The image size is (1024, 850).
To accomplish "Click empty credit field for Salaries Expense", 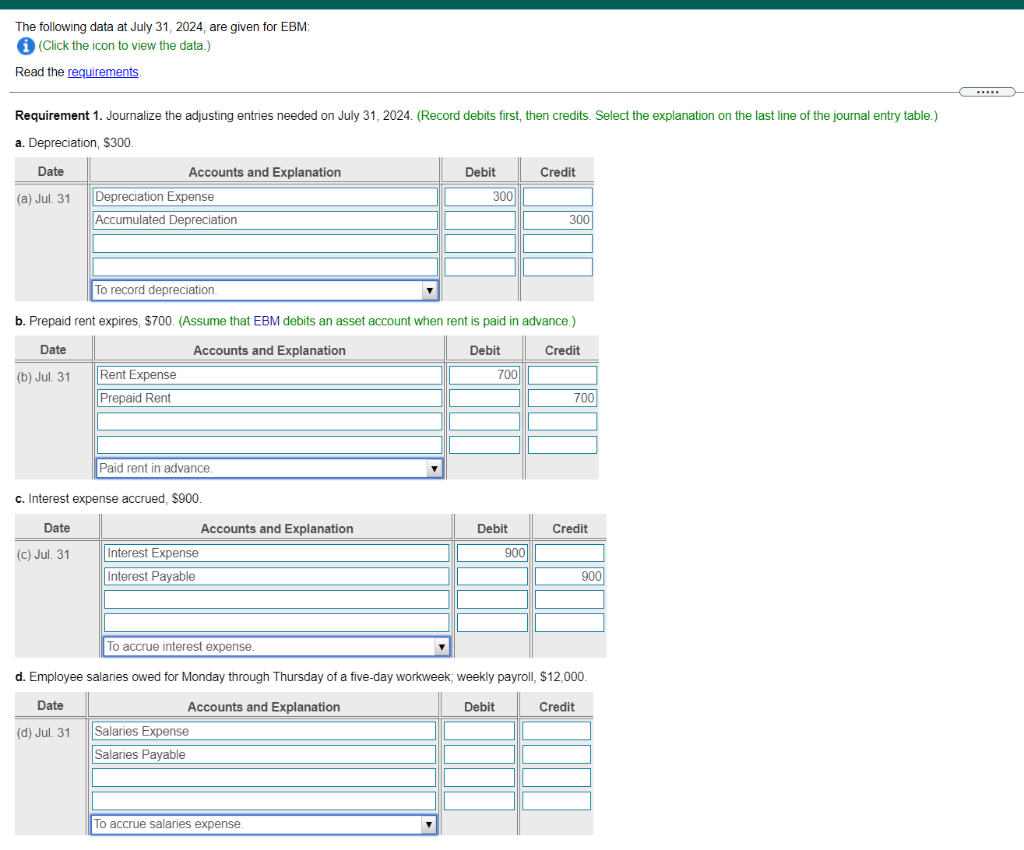I will [x=556, y=731].
